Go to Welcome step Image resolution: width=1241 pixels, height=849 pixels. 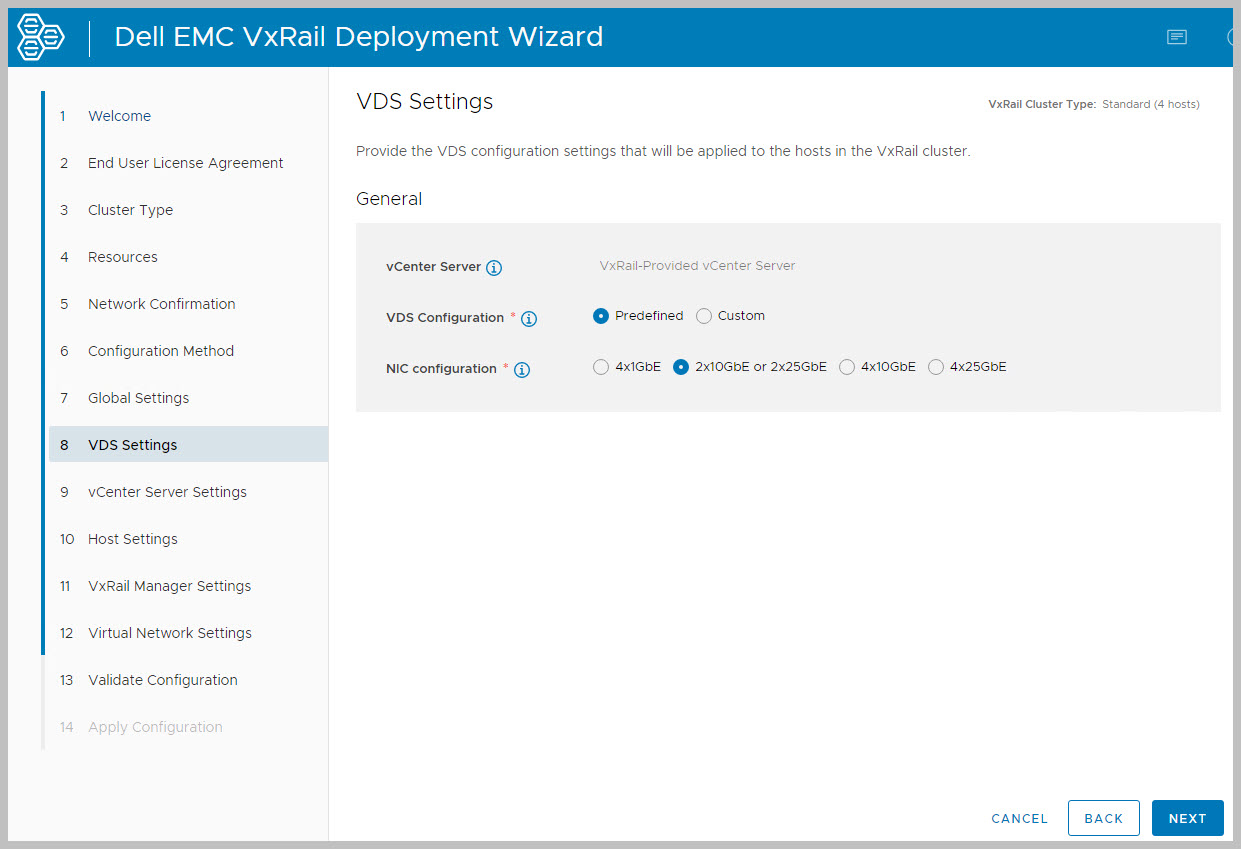(x=119, y=116)
